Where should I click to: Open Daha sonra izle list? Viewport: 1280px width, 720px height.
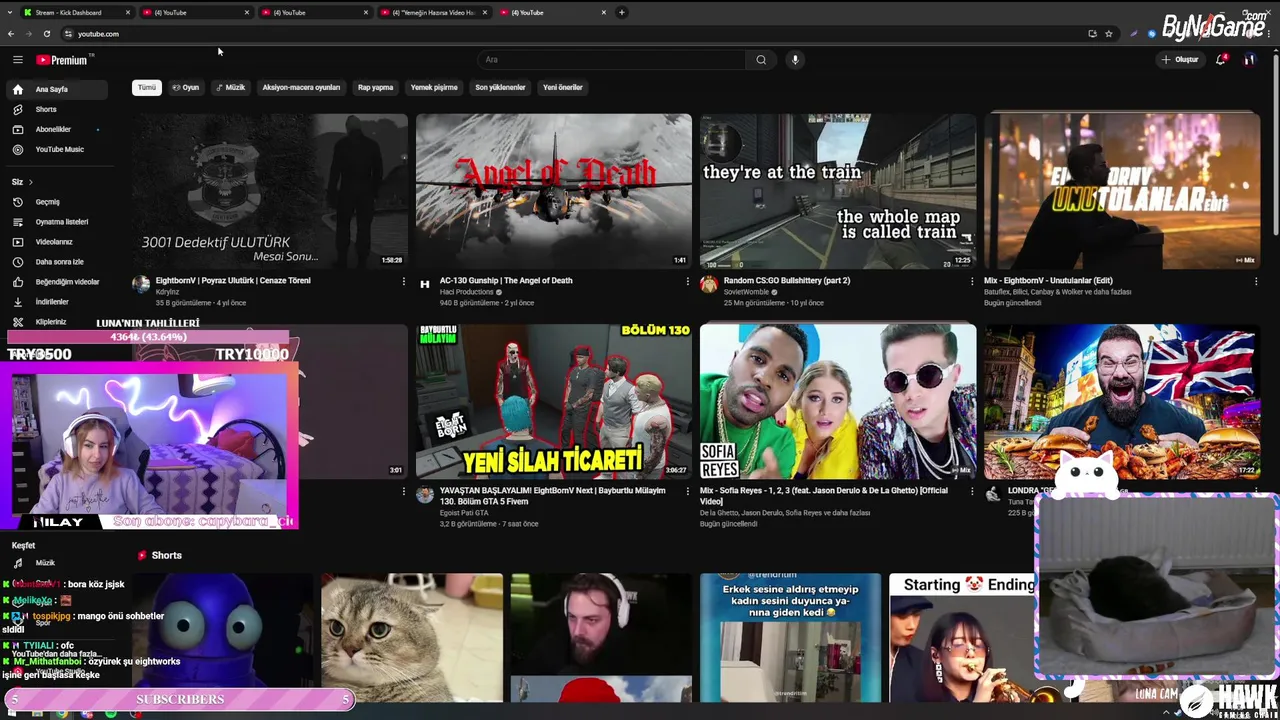pyautogui.click(x=58, y=262)
